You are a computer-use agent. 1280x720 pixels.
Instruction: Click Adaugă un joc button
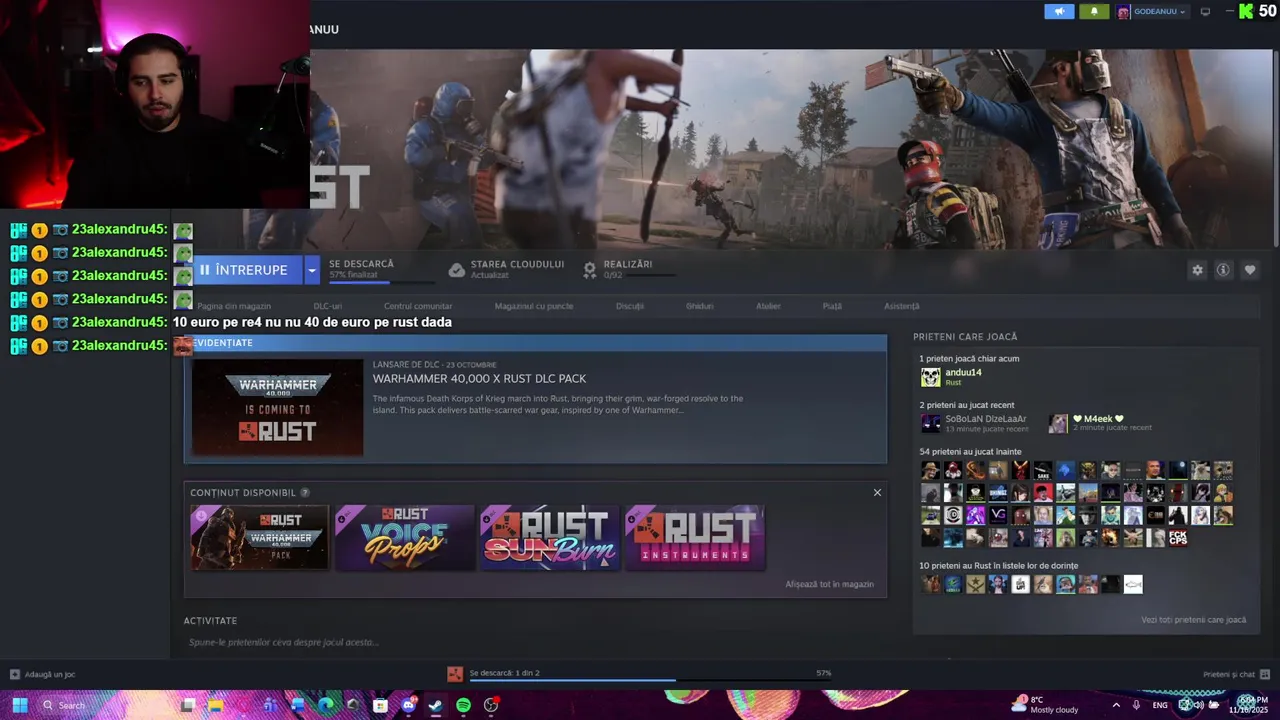(42, 674)
